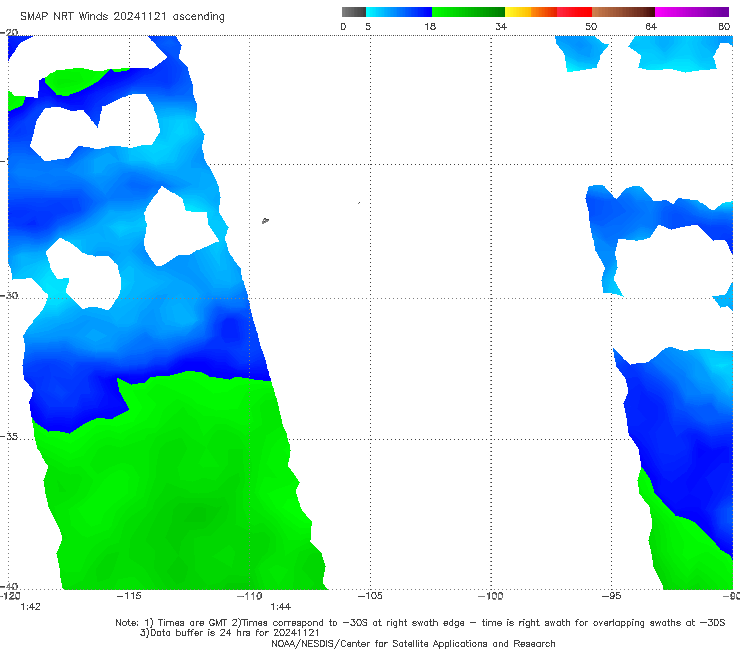This screenshot has height=650, width=740.
Task: Click the blue 5-18 segment of the color bar
Action: (x=399, y=12)
